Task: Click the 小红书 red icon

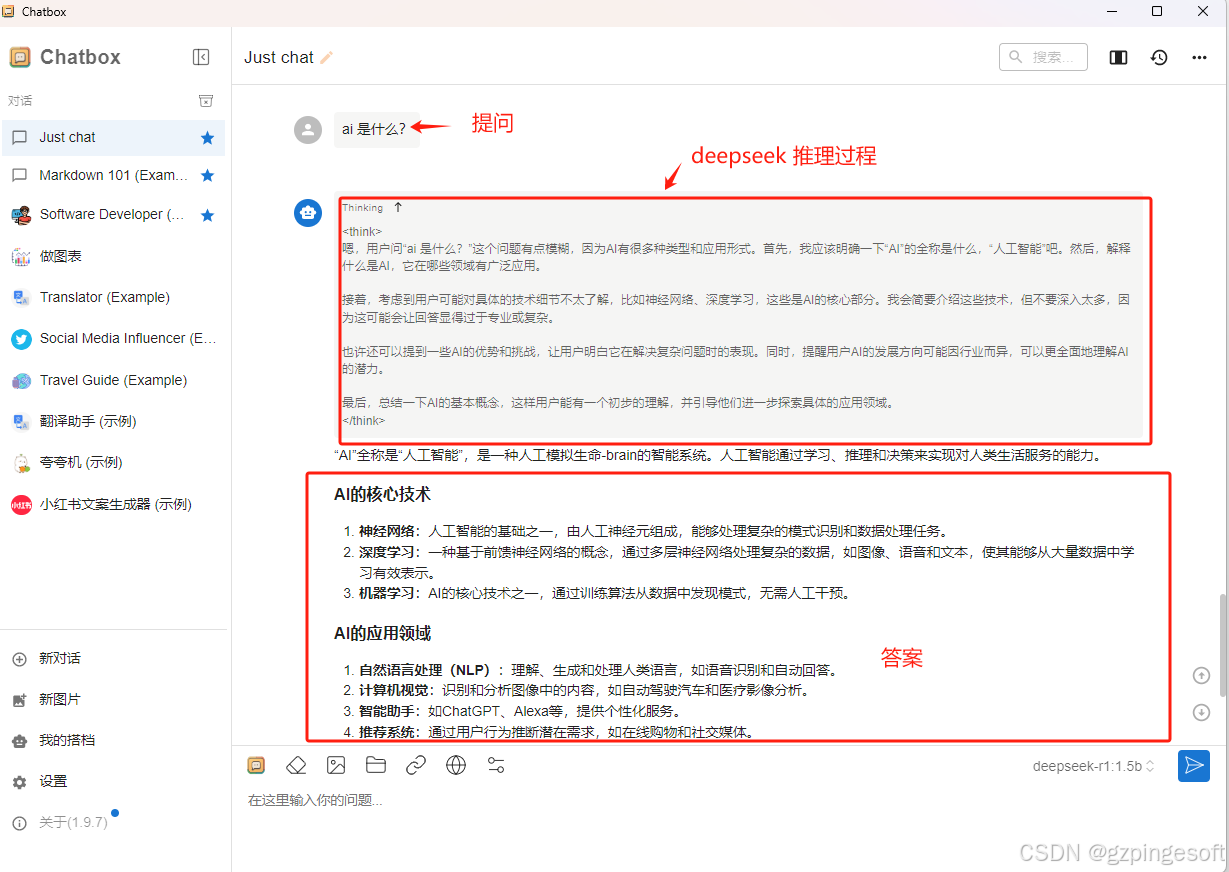Action: 21,504
